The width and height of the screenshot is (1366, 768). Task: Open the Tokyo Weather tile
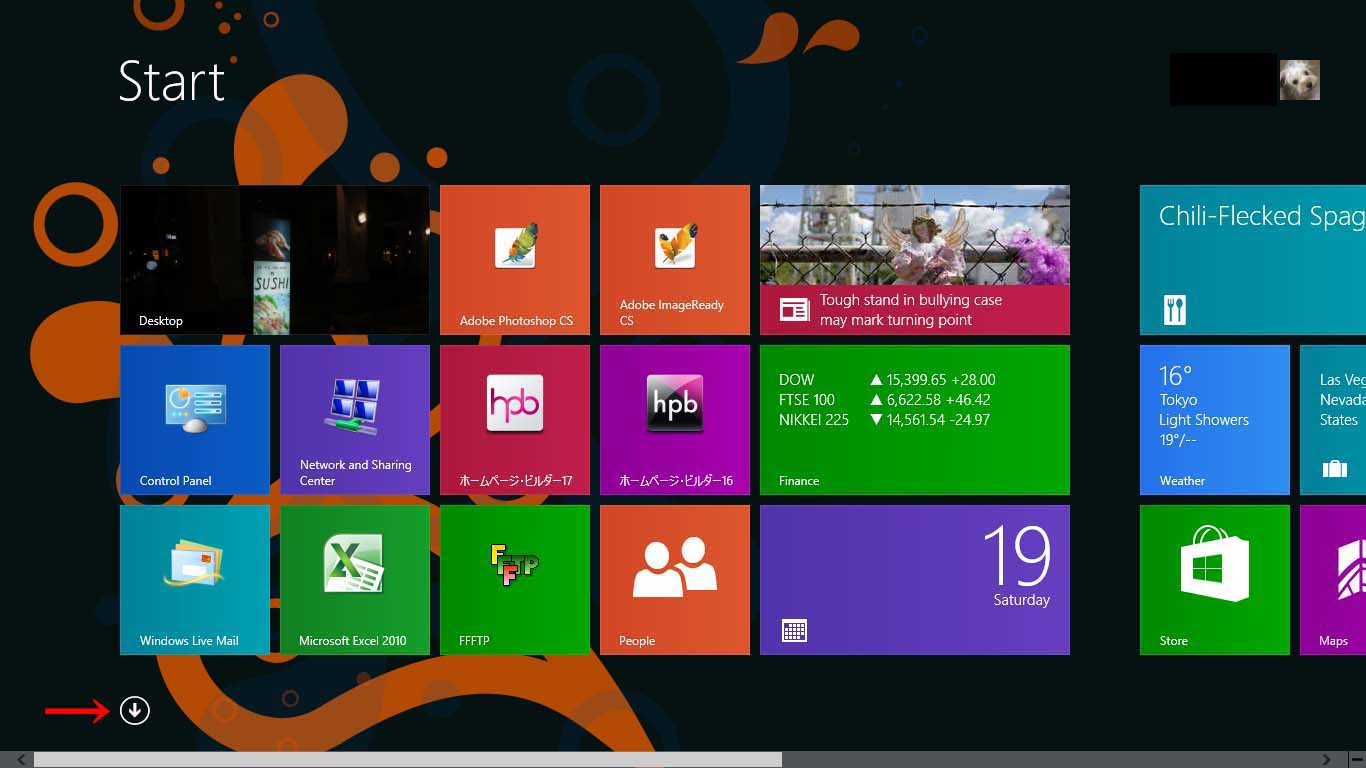[x=1215, y=420]
